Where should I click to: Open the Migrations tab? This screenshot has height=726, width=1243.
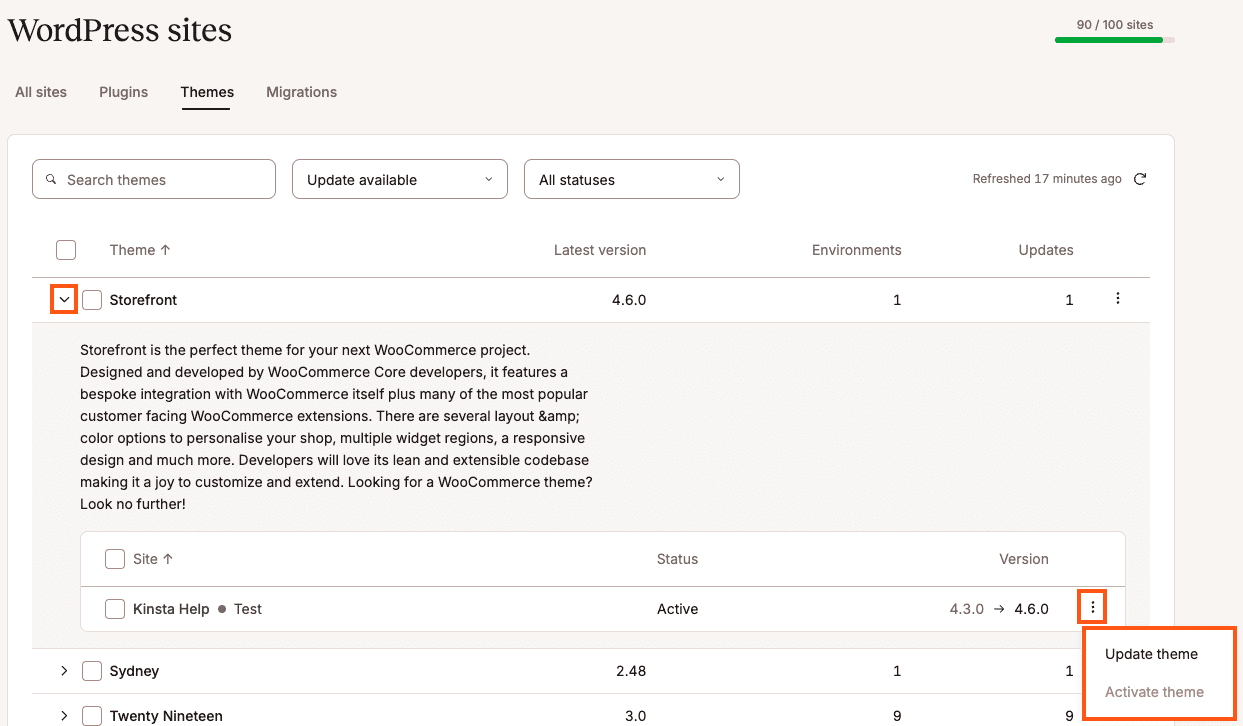click(x=301, y=92)
